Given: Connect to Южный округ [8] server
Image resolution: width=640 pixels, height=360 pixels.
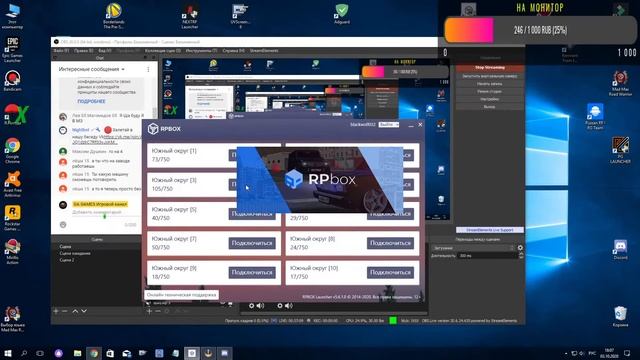Looking at the screenshot, I should click(x=390, y=243).
